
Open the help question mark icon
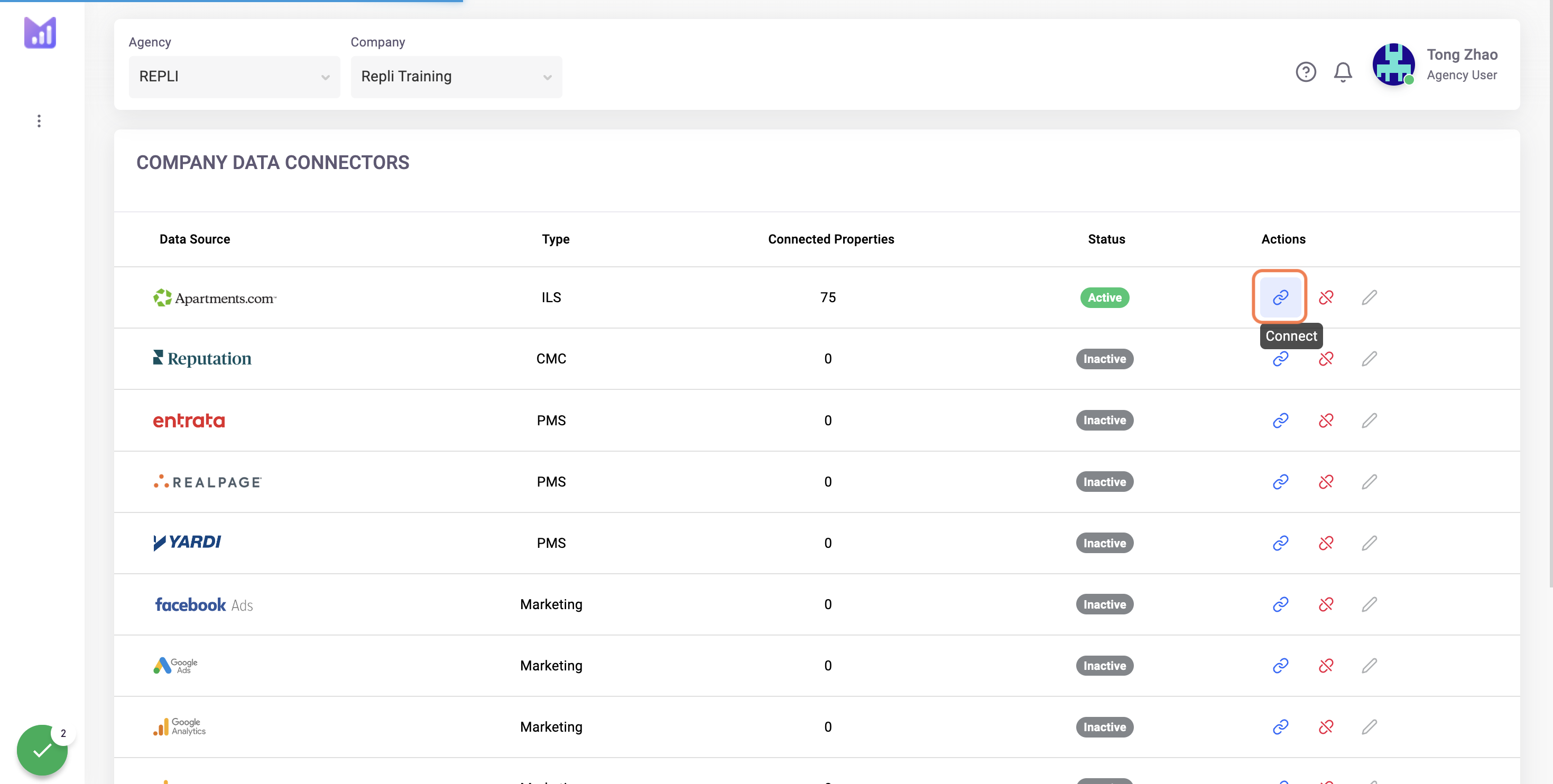pyautogui.click(x=1306, y=72)
